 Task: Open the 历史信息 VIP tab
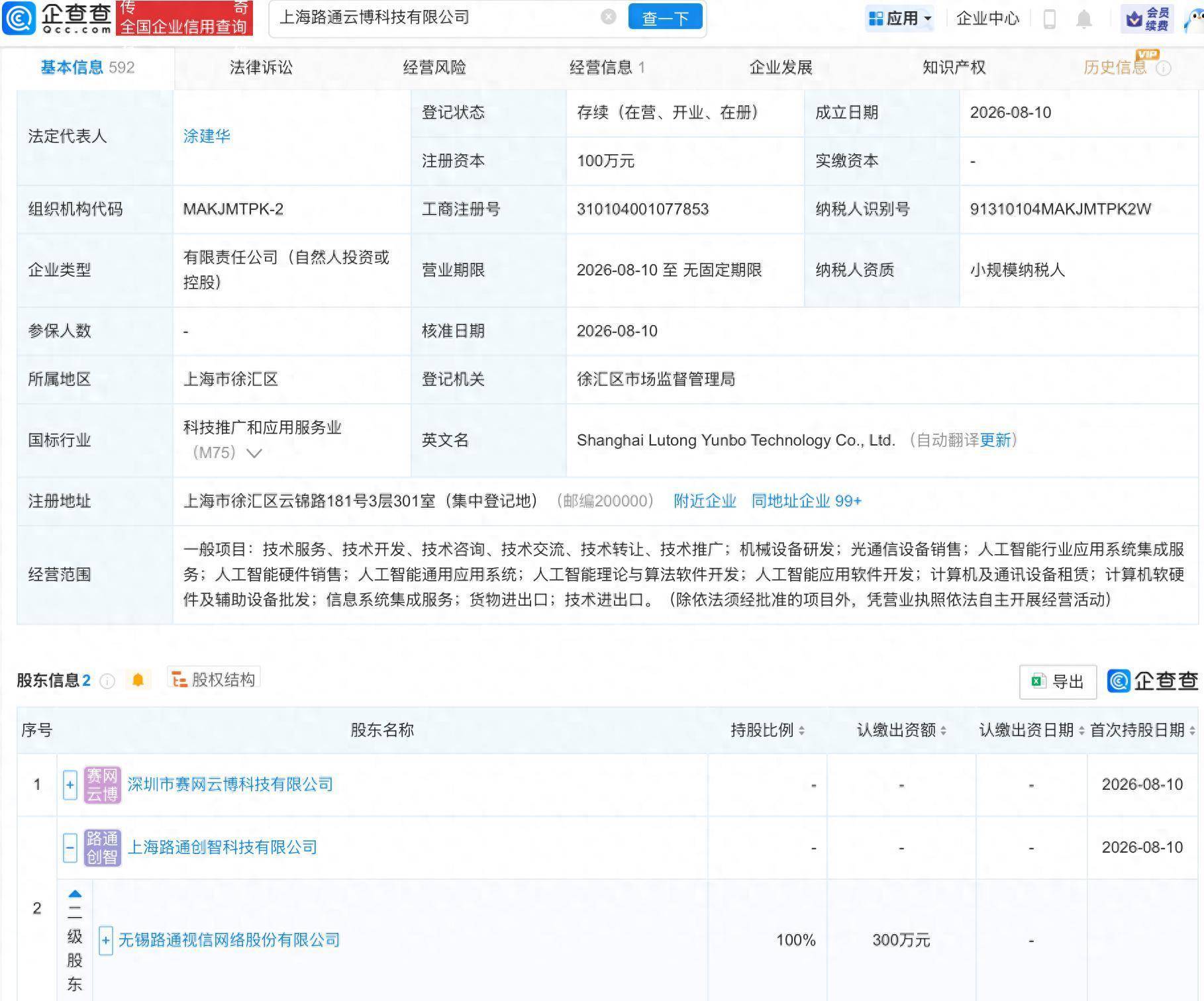(1115, 68)
